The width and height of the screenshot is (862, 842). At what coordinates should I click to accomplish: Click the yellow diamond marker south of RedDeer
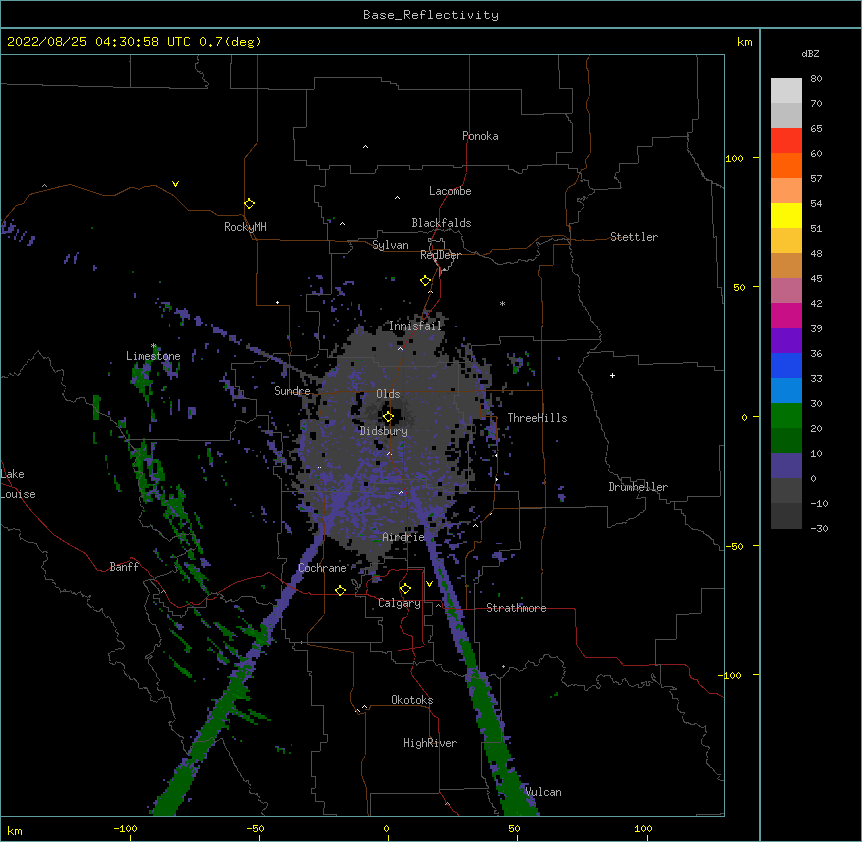pyautogui.click(x=425, y=281)
